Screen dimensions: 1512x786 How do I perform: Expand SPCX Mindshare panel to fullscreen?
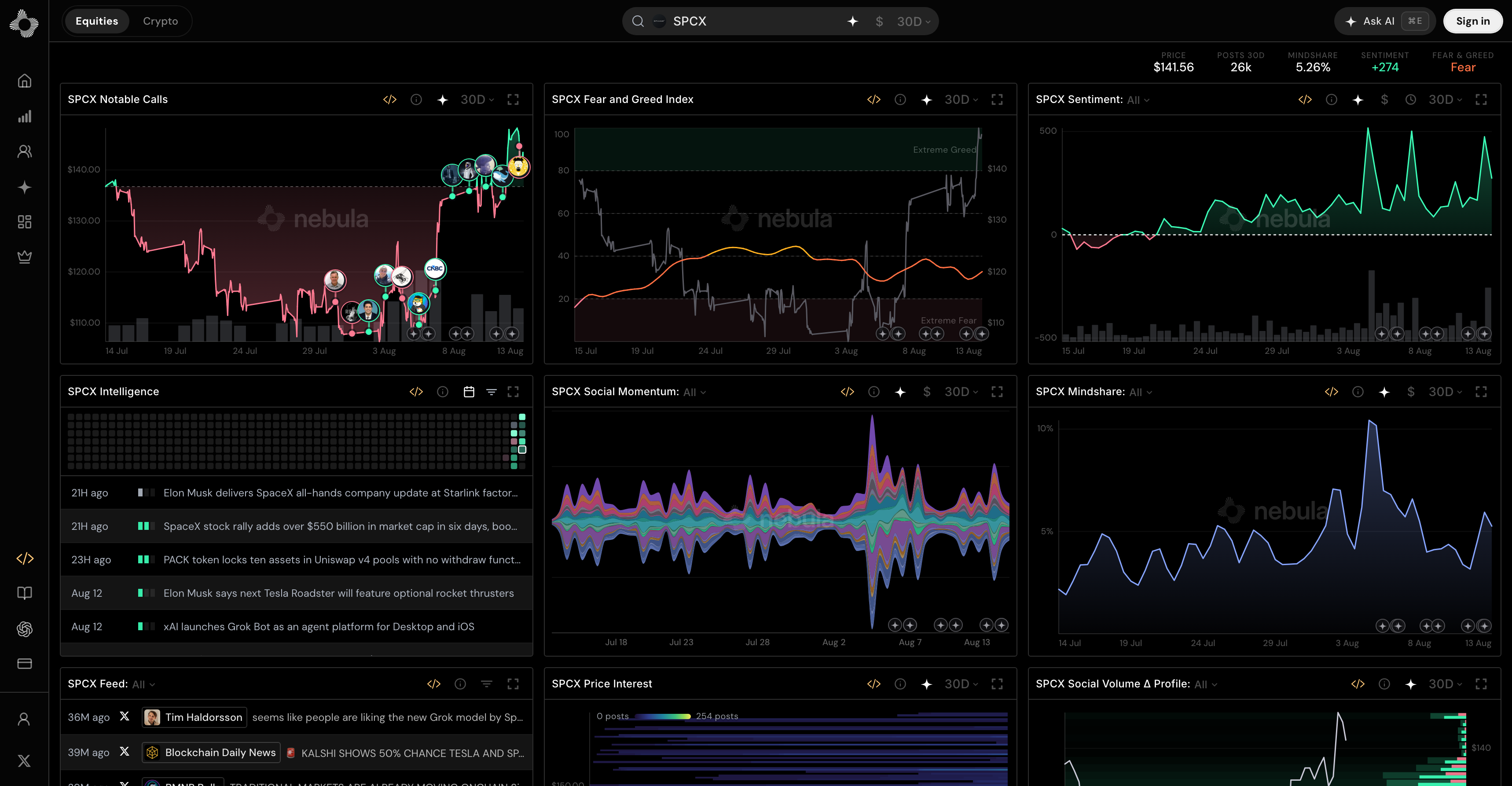pyautogui.click(x=1482, y=392)
